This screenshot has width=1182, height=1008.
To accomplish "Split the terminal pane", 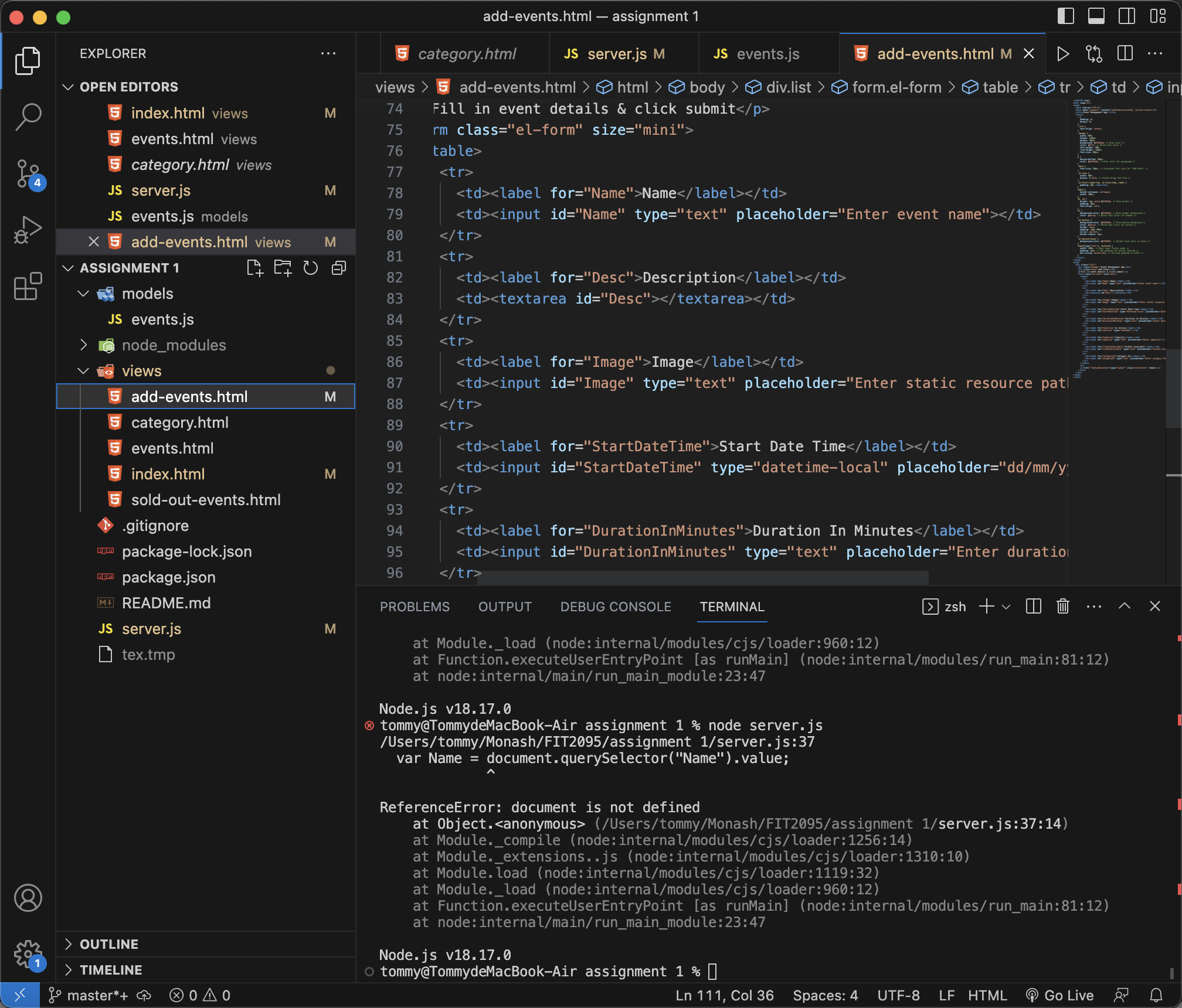I will (x=1034, y=607).
